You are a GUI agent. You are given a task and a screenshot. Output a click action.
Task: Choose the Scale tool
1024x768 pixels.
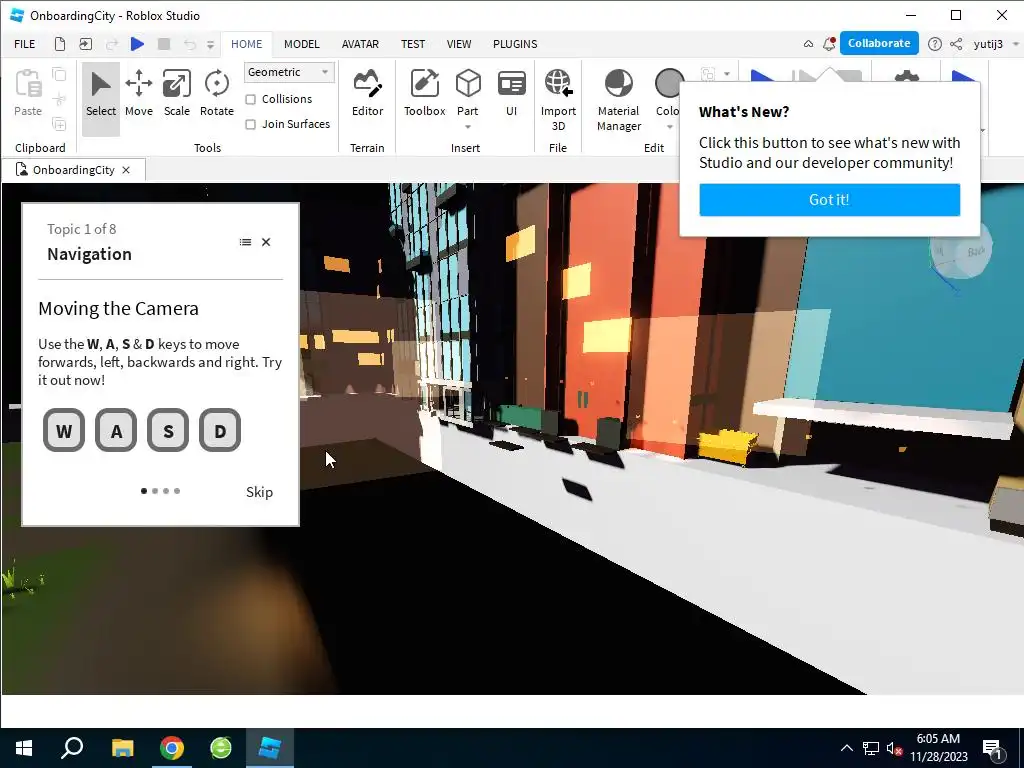click(176, 95)
